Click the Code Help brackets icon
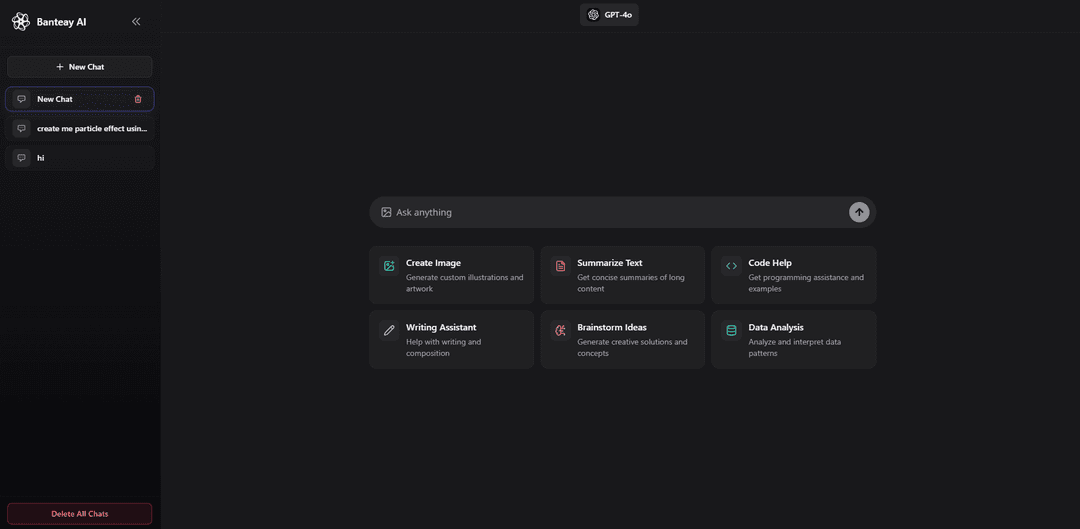This screenshot has width=1080, height=529. pos(731,266)
